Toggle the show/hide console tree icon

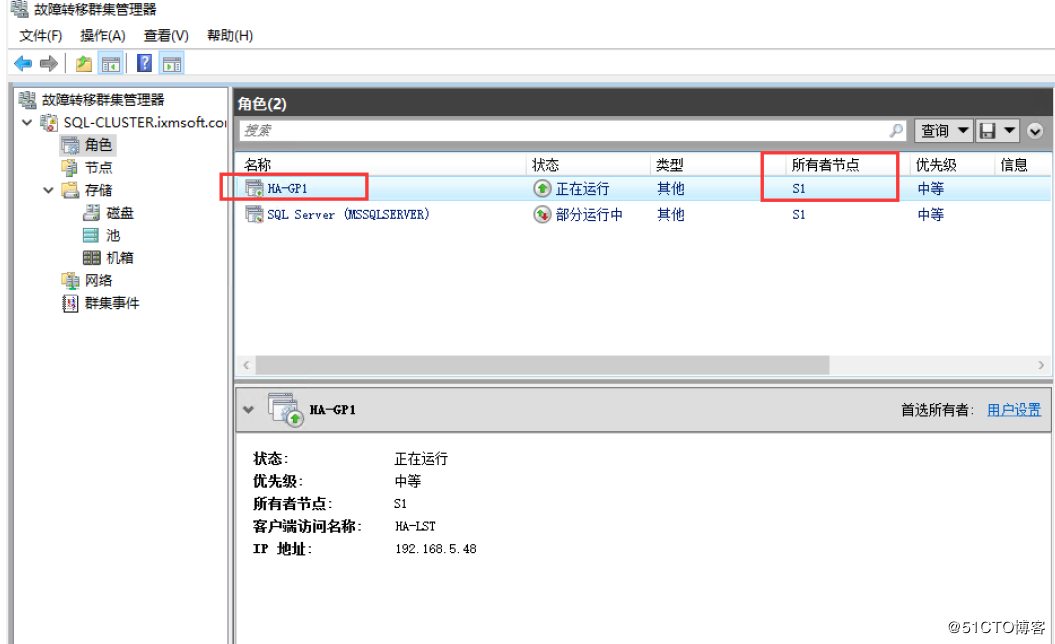(110, 64)
